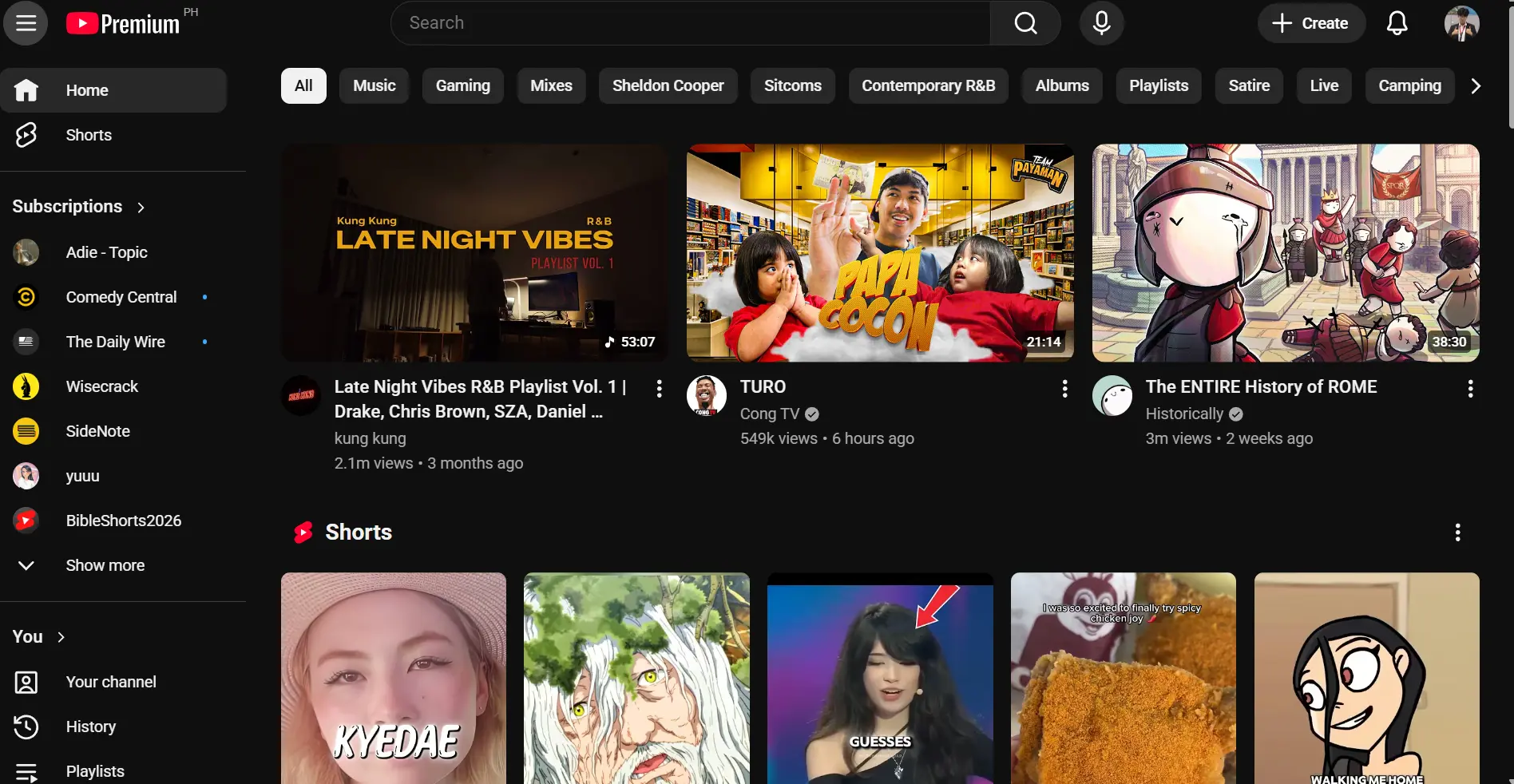Go to Cong TV channel name link
The height and width of the screenshot is (784, 1514).
770,414
